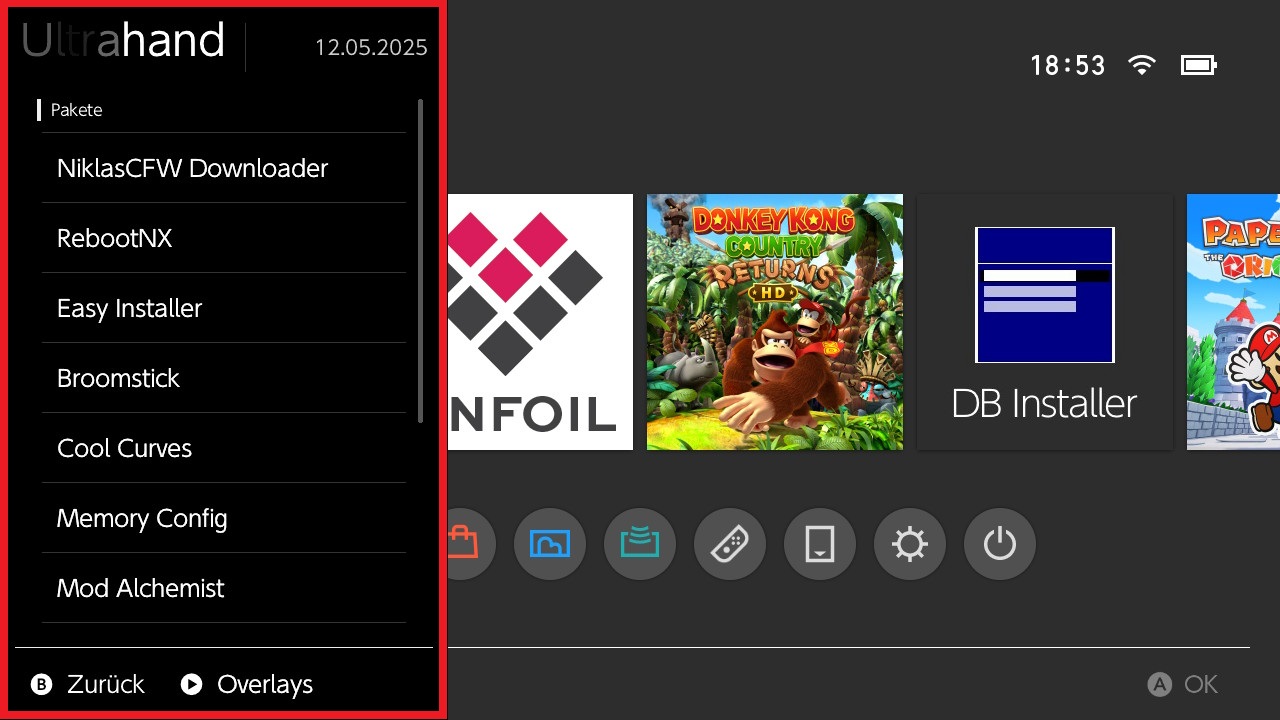This screenshot has width=1280, height=720.
Task: Go back with the Zurück button
Action: 105,685
